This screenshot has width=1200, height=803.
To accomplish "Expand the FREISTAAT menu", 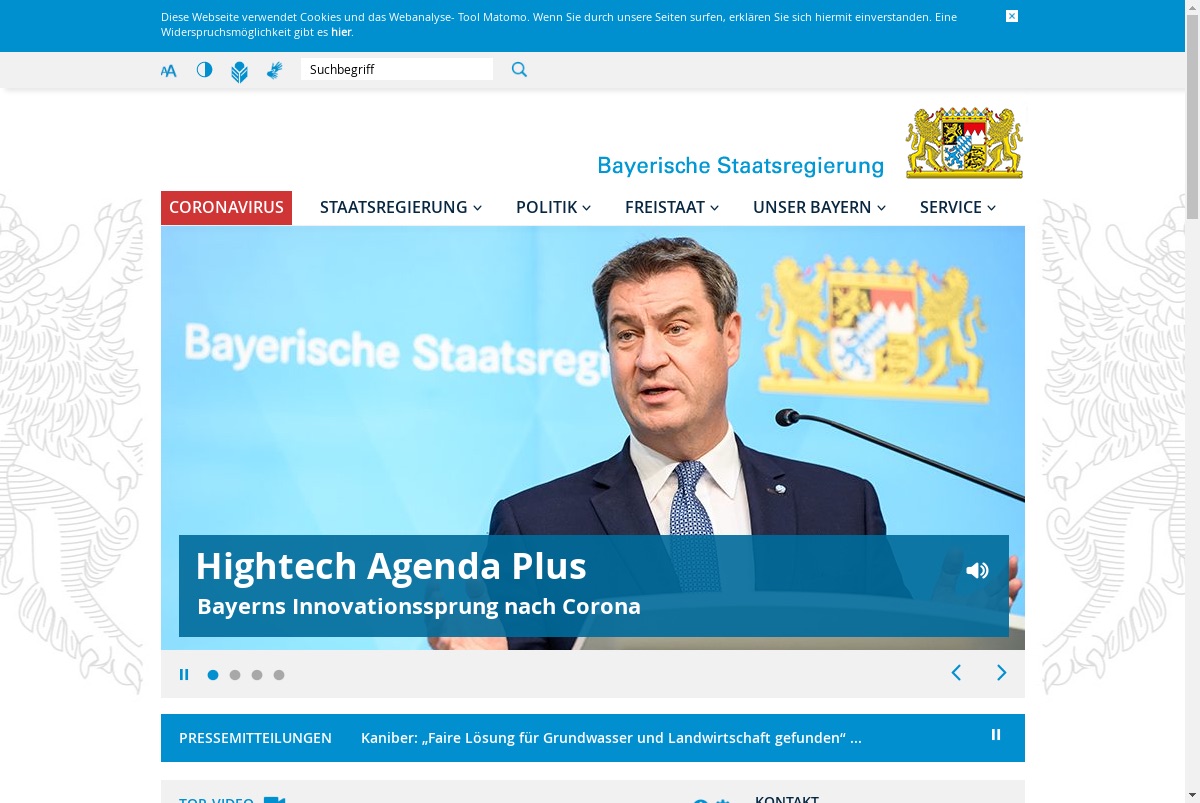I will coord(672,208).
